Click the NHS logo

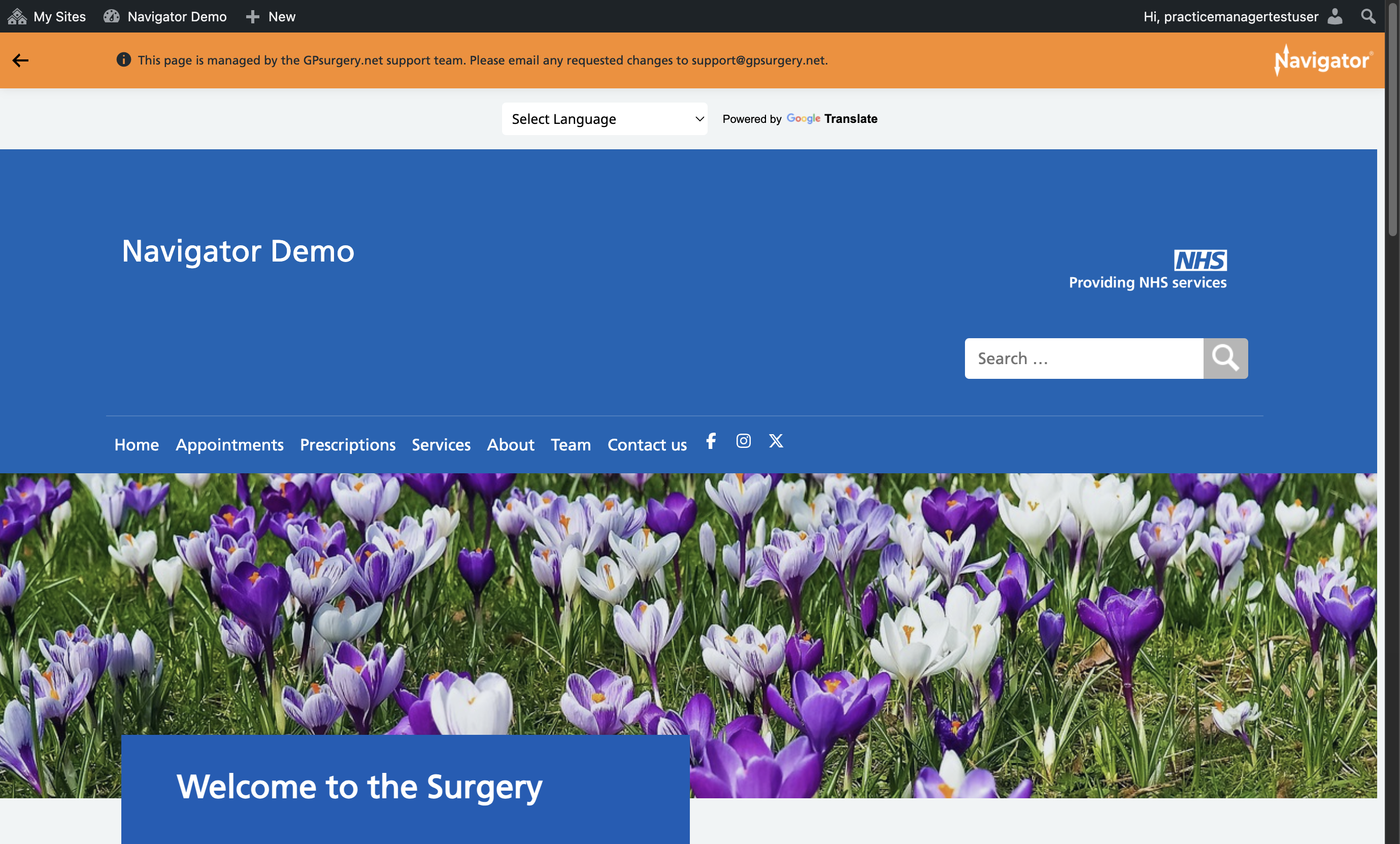tap(1200, 261)
